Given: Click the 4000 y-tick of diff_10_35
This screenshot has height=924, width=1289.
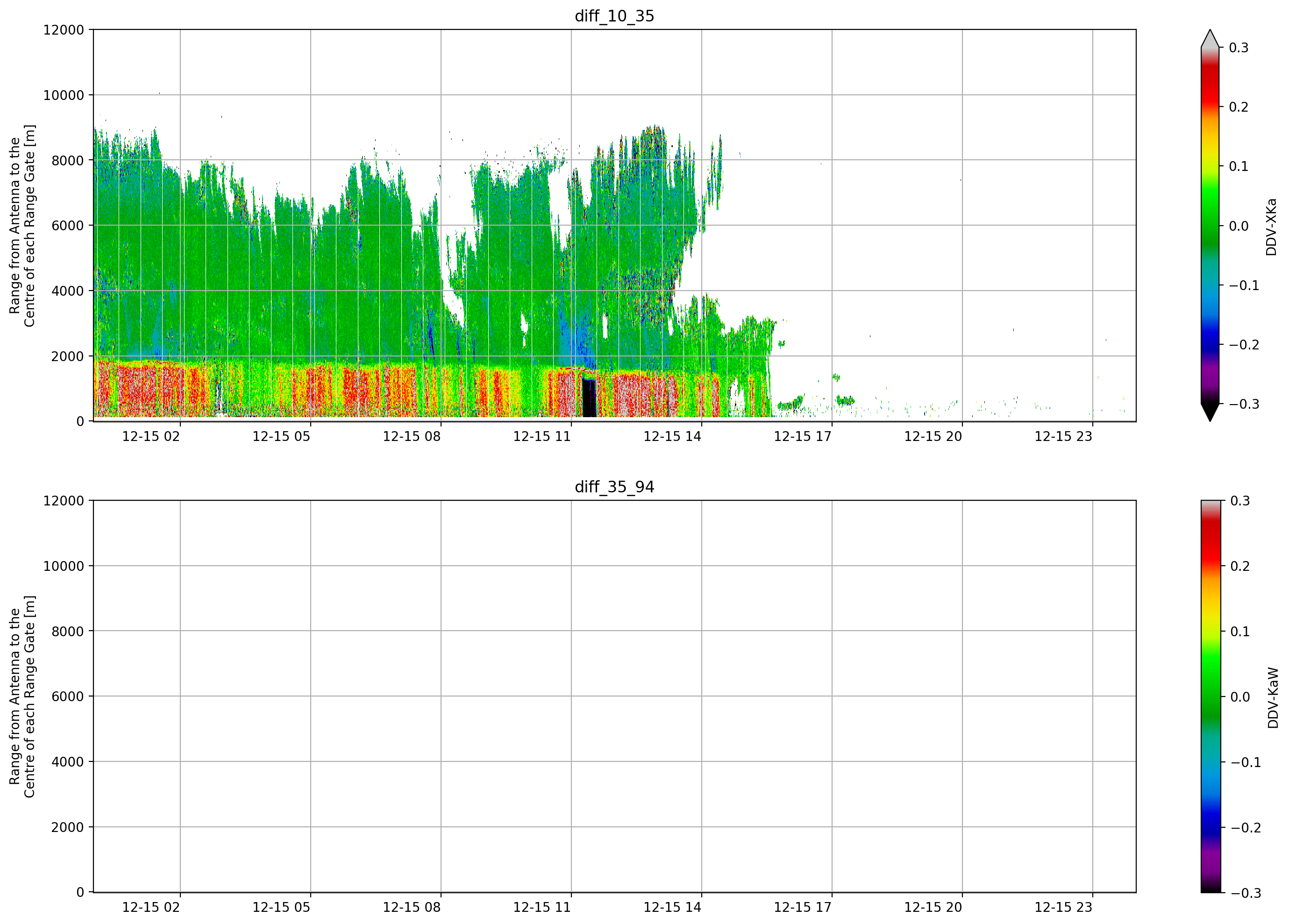Looking at the screenshot, I should [68, 291].
